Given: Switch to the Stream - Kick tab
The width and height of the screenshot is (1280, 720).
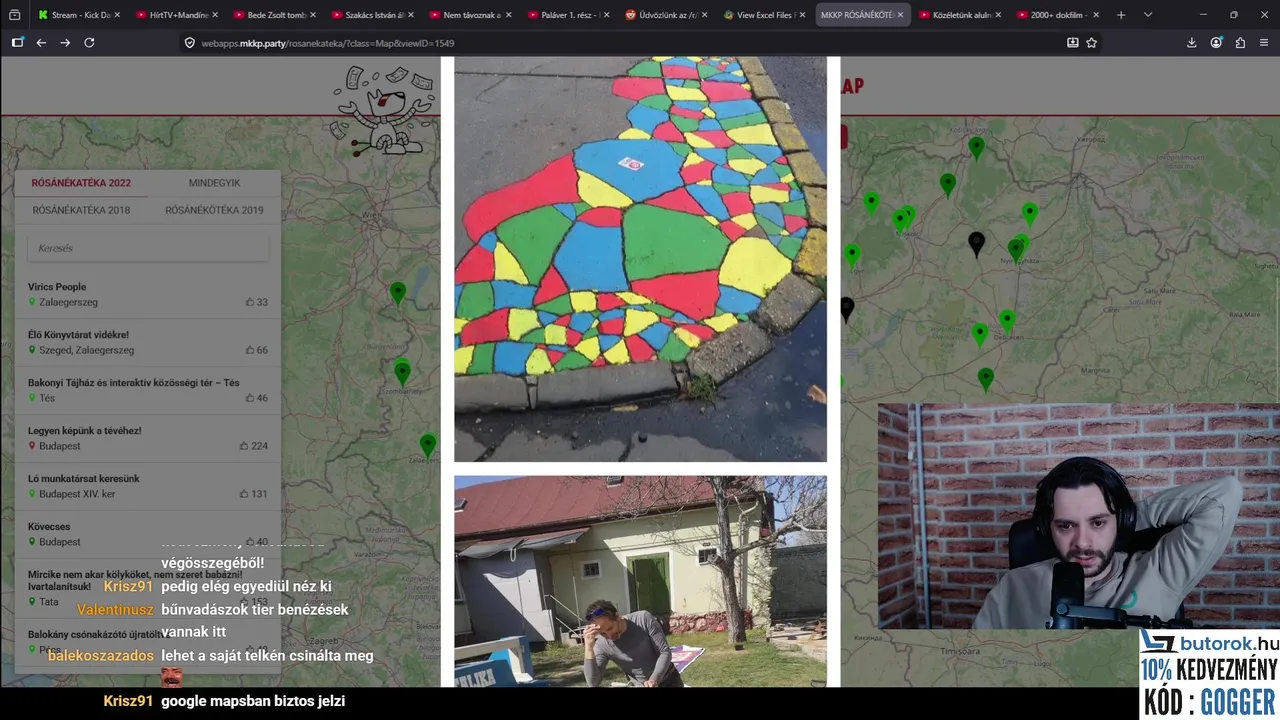Looking at the screenshot, I should [78, 15].
